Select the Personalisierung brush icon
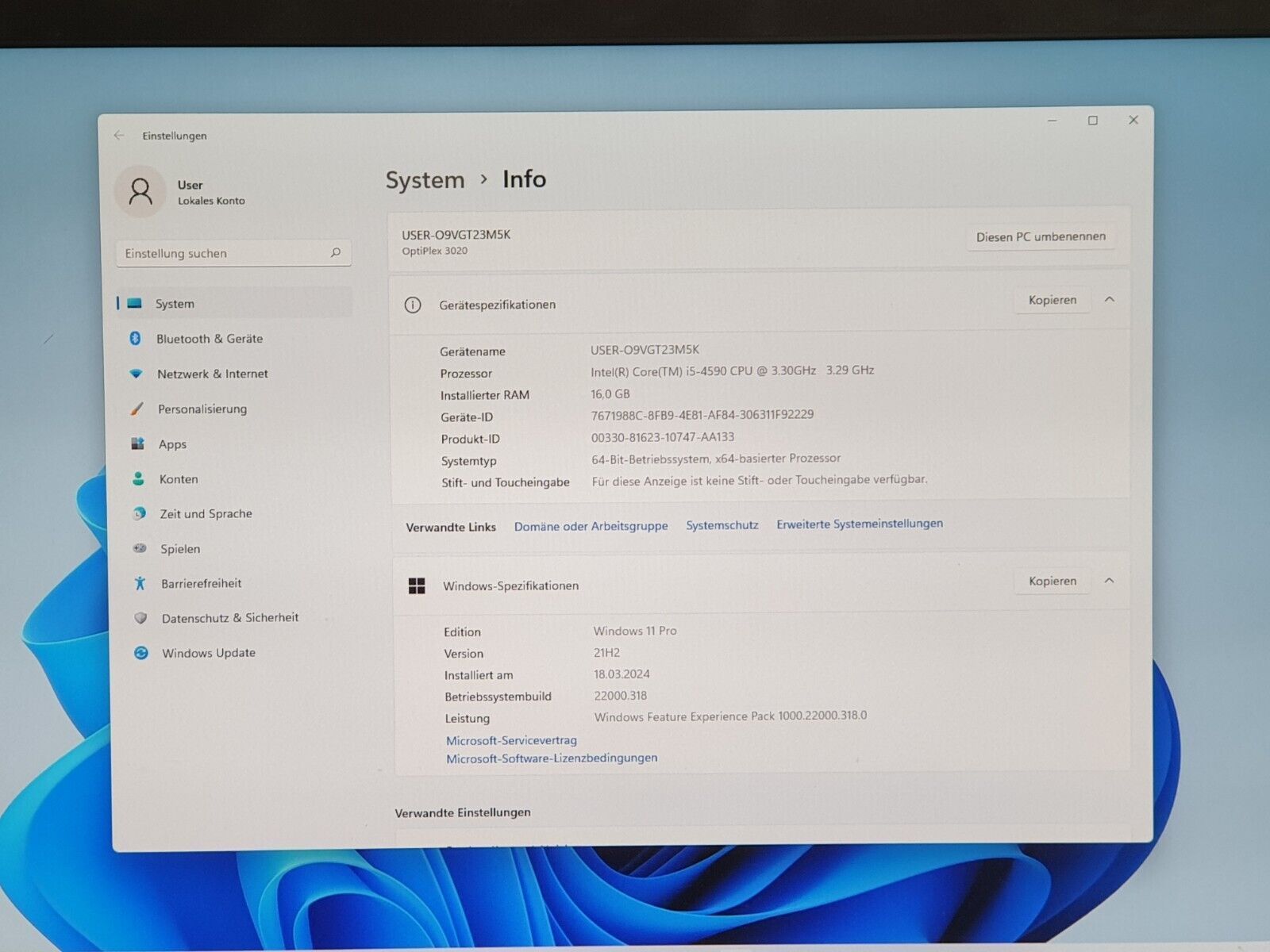Screen dimensions: 1270x952 tap(137, 409)
